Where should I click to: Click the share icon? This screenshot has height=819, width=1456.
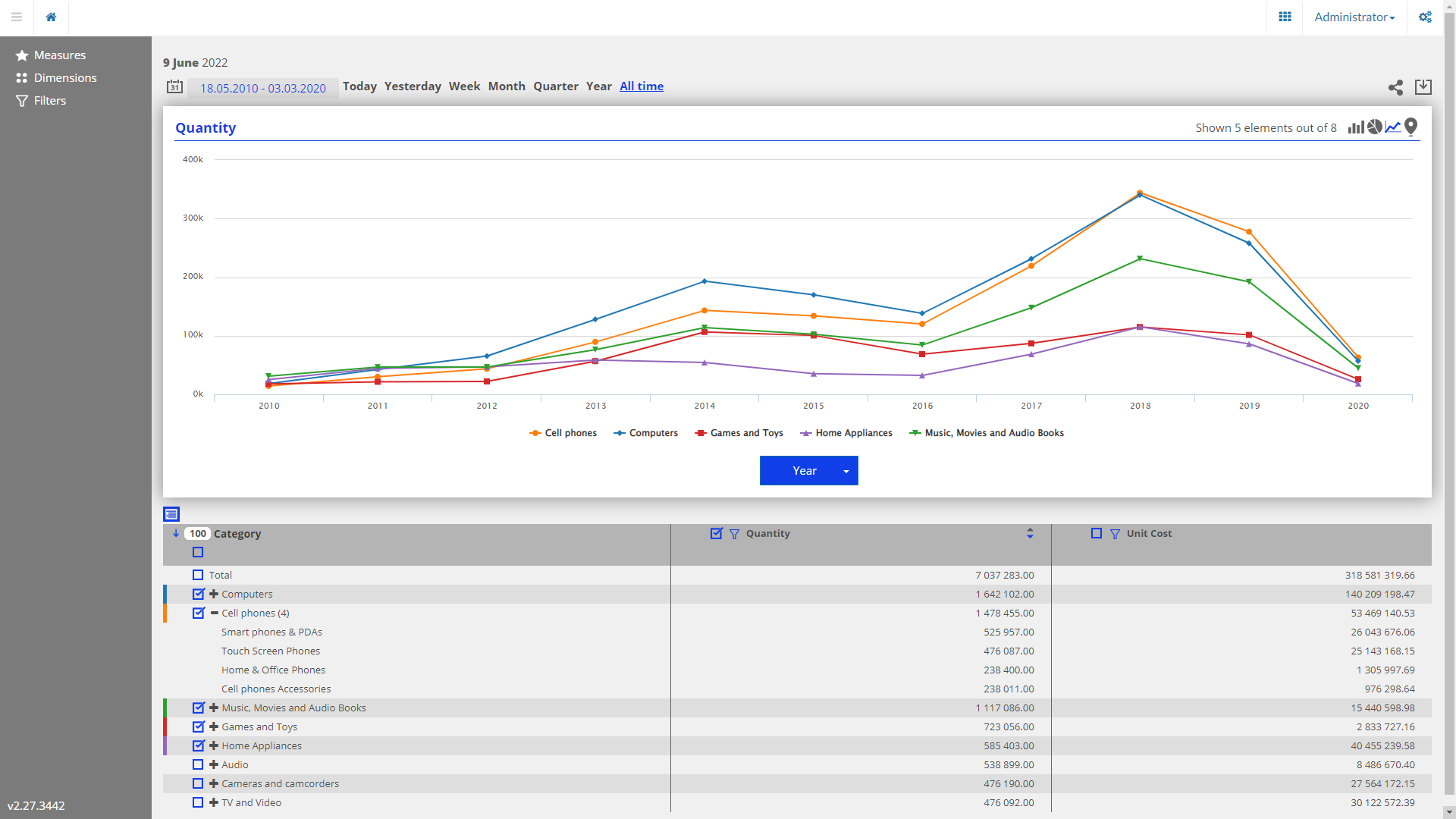click(x=1395, y=87)
